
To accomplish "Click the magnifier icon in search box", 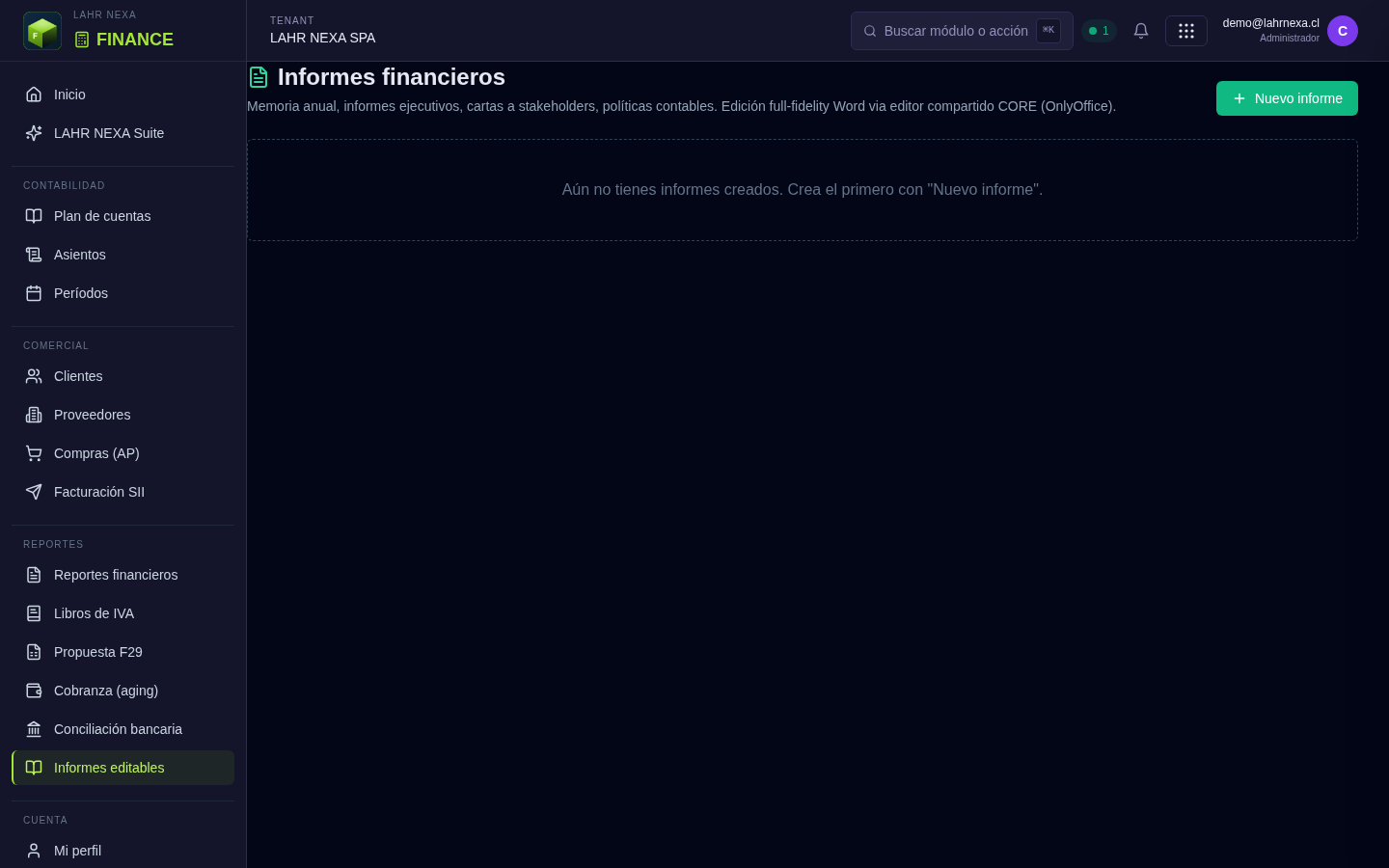I will (870, 31).
